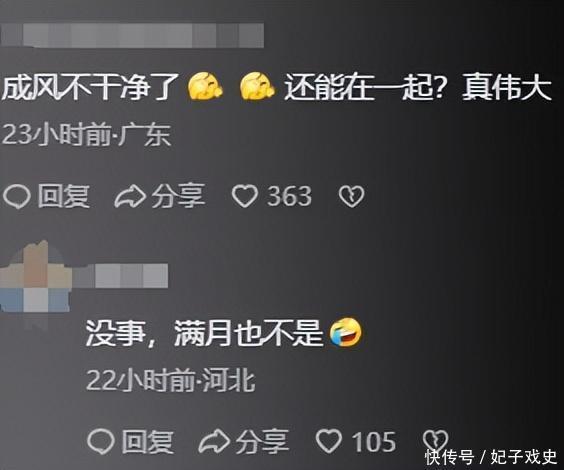Click the 363 like count number
Image resolution: width=564 pixels, height=470 pixels.
[289, 196]
